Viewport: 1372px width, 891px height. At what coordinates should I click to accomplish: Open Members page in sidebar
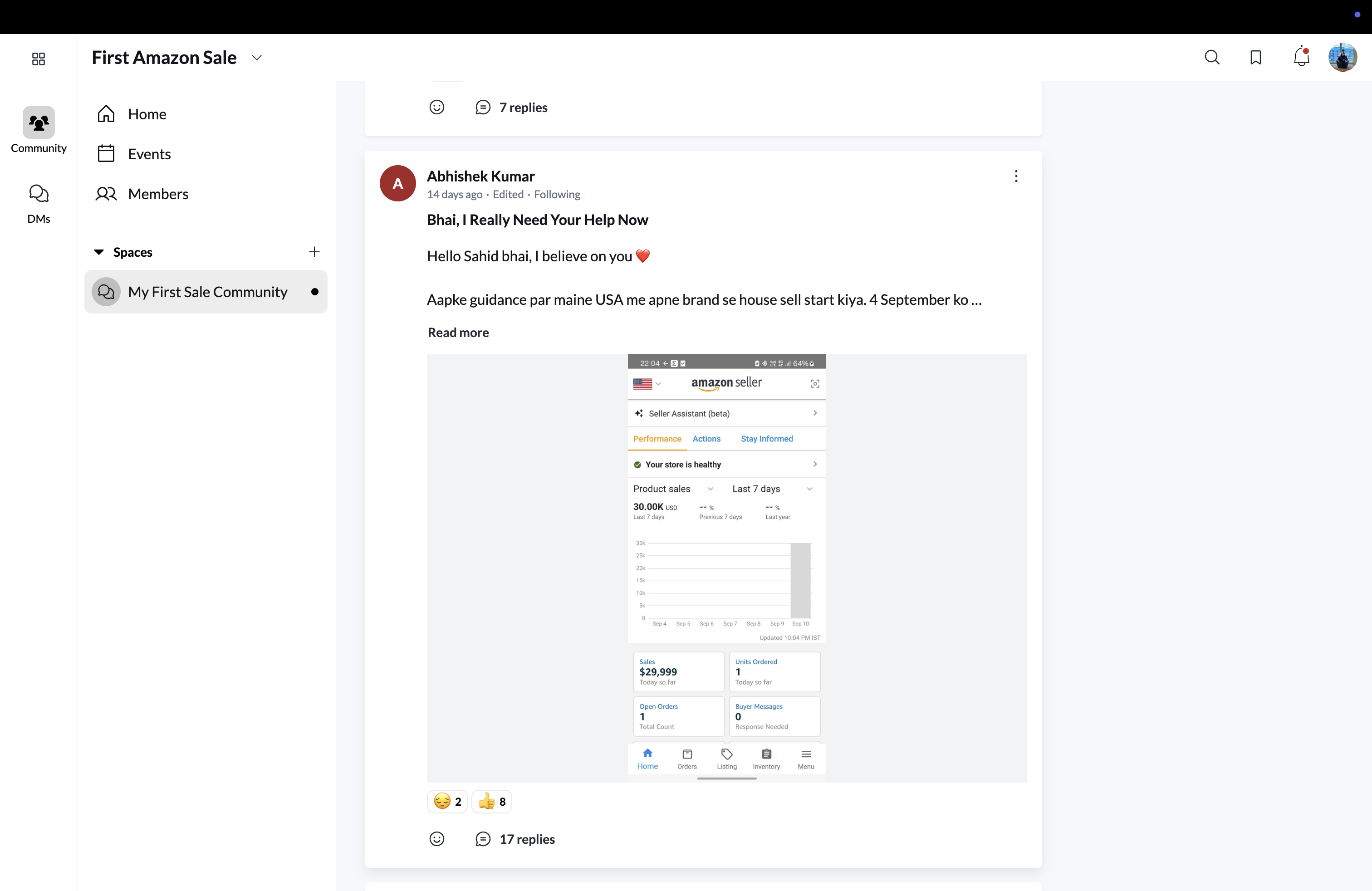[158, 194]
